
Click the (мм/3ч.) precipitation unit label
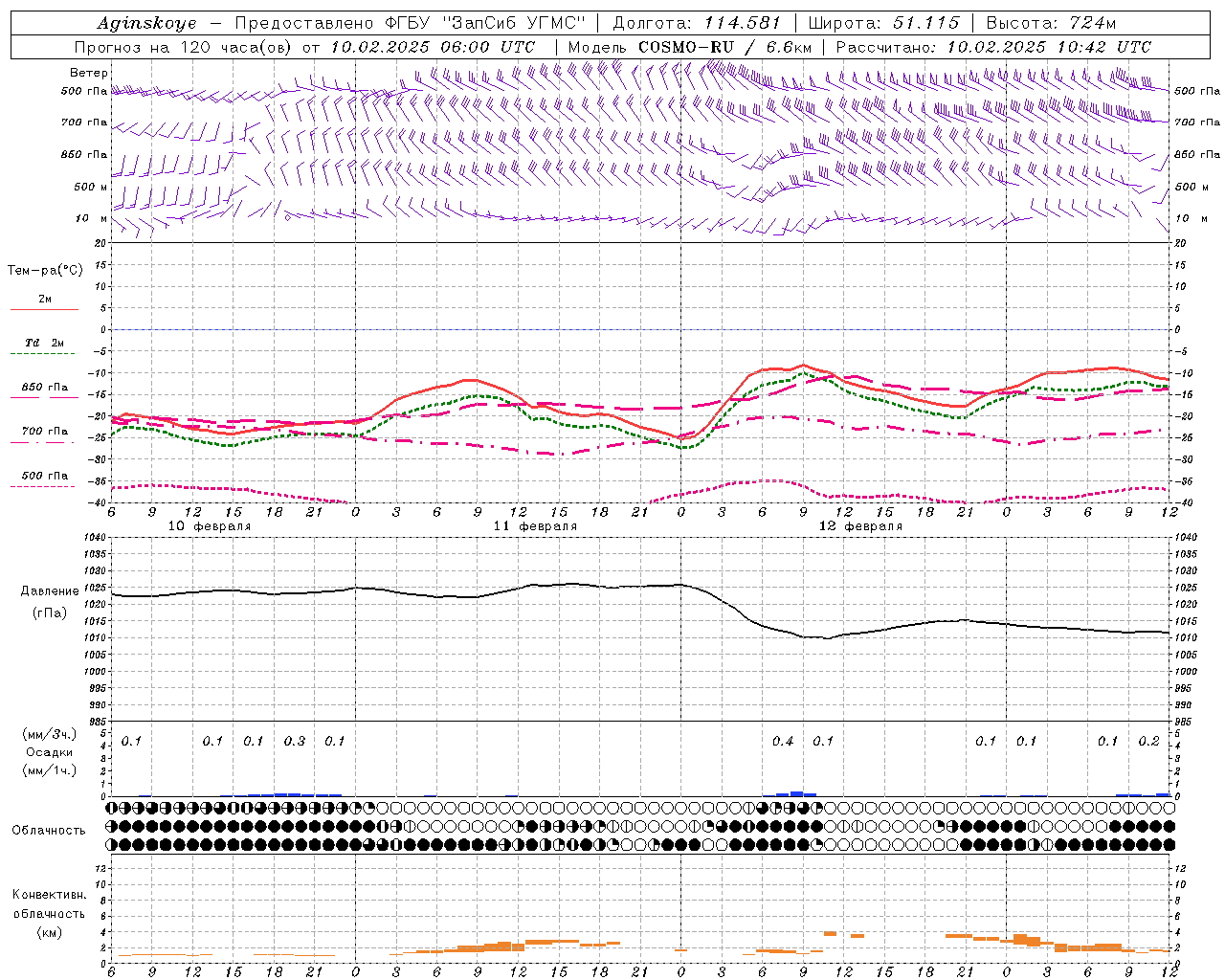tap(49, 734)
